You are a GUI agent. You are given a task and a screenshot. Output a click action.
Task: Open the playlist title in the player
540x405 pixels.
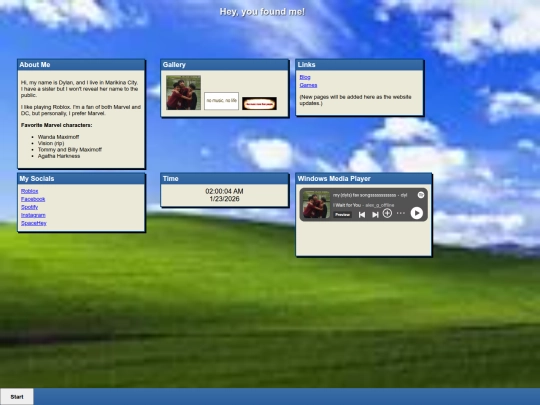[x=370, y=195]
